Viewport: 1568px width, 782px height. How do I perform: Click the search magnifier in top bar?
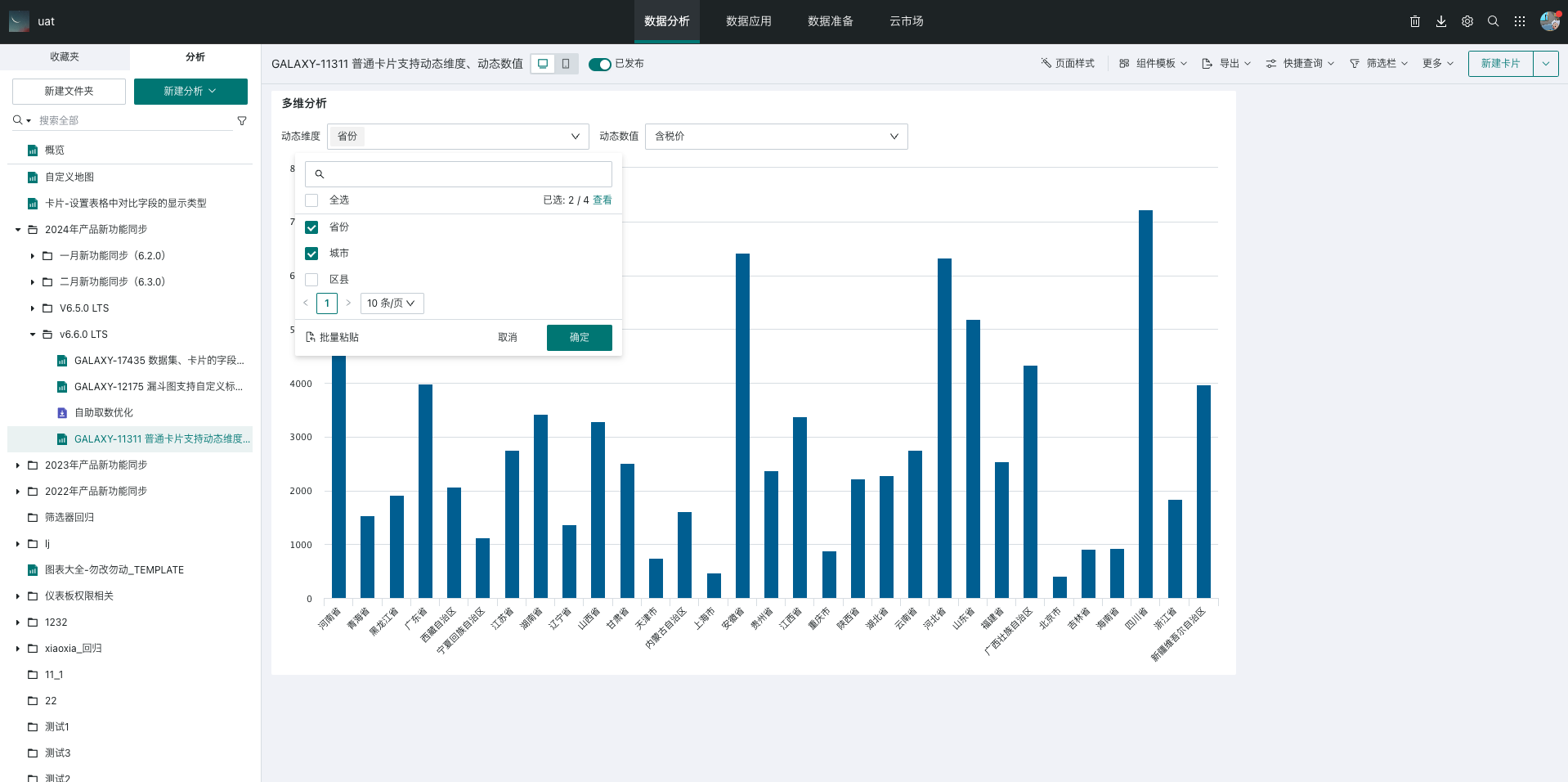[x=1493, y=21]
